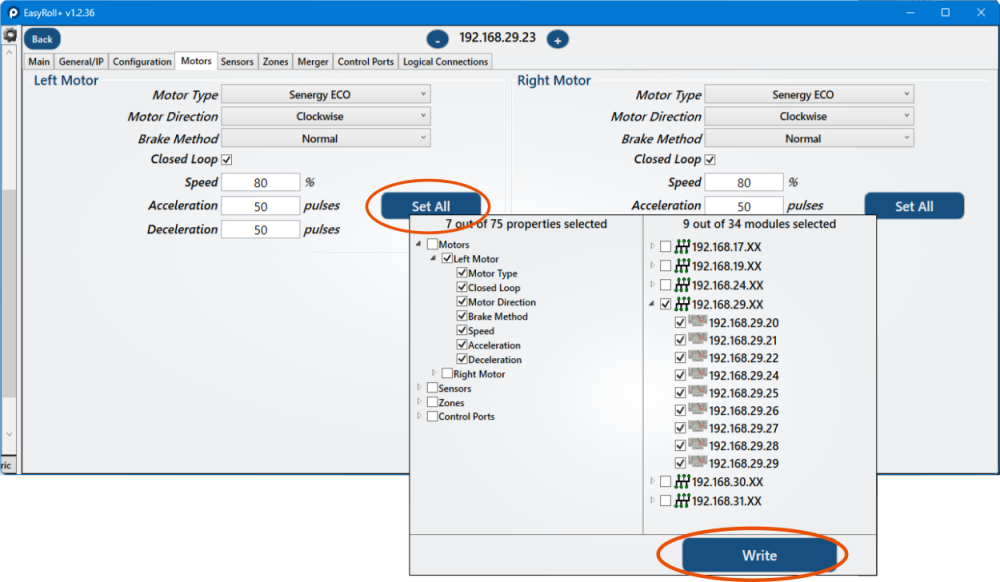
Task: Check the Right Motor tree checkbox
Action: point(447,374)
